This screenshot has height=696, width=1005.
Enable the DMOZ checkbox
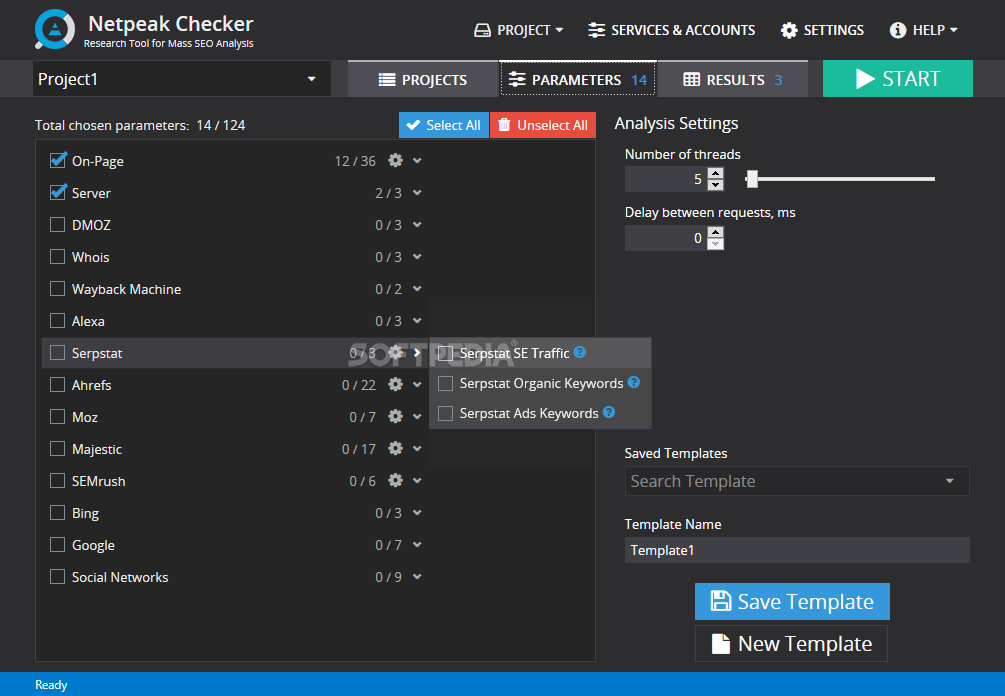[x=58, y=224]
